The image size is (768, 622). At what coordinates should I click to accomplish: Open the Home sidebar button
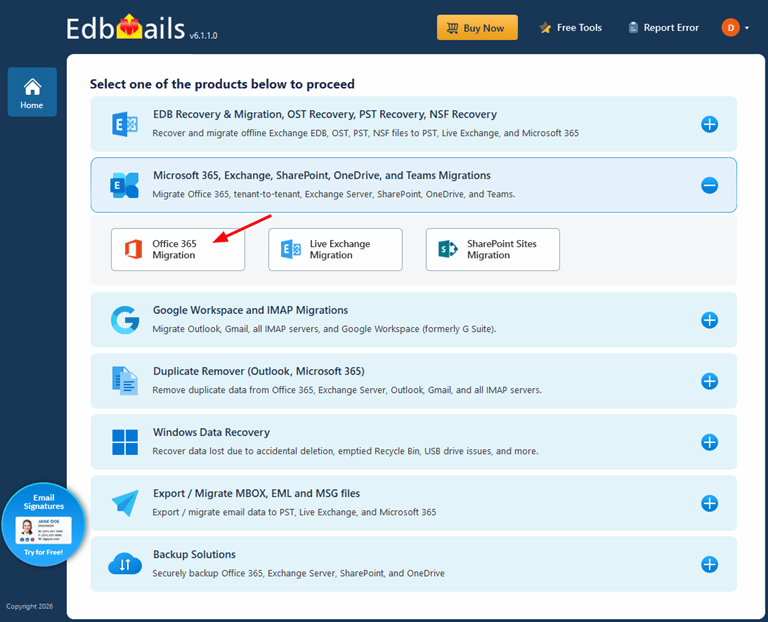[32, 92]
